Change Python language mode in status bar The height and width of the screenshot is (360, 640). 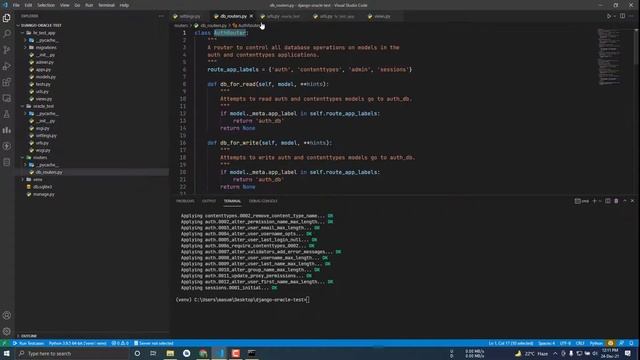point(596,343)
